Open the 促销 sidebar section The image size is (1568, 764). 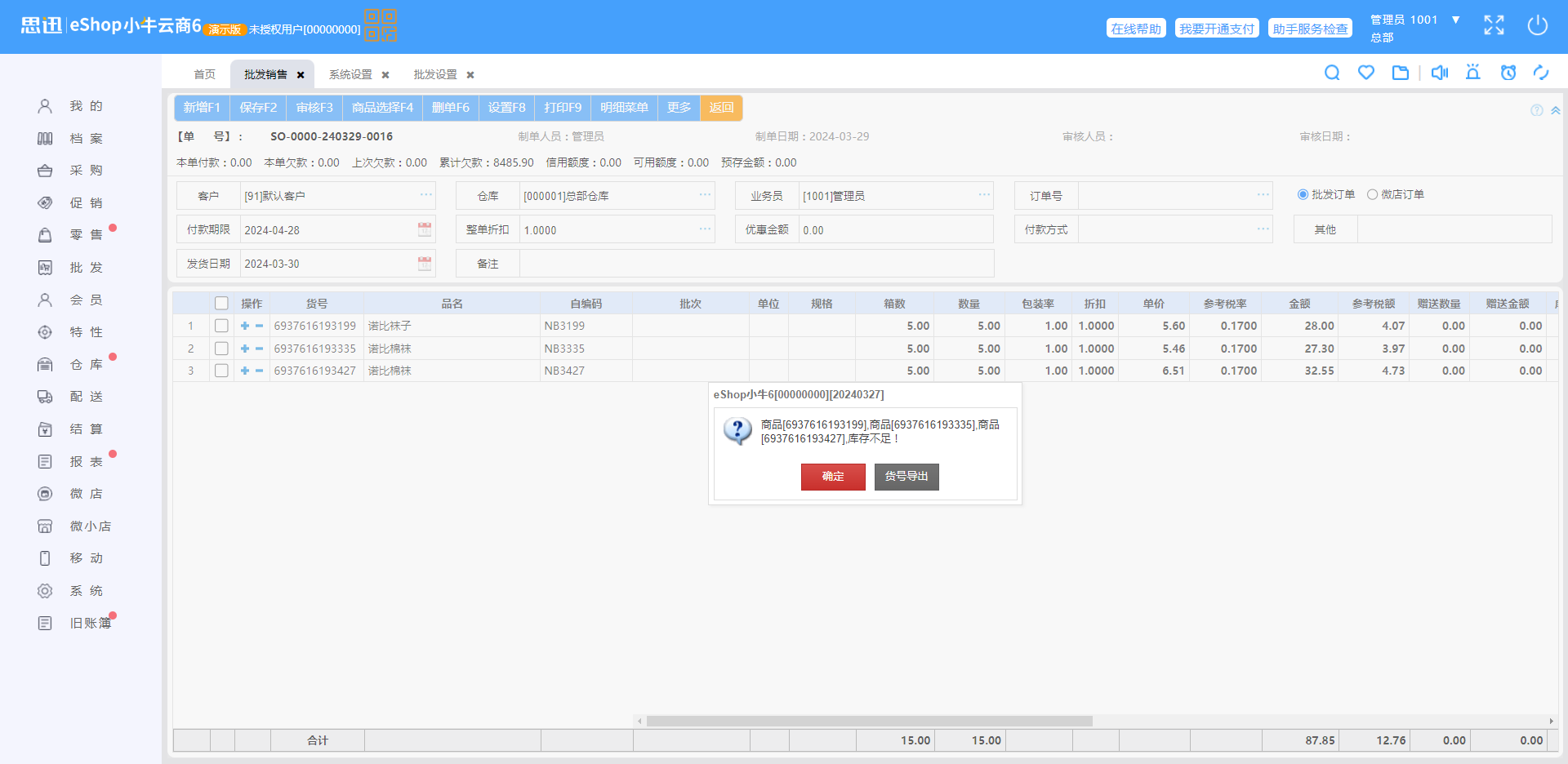pos(70,203)
